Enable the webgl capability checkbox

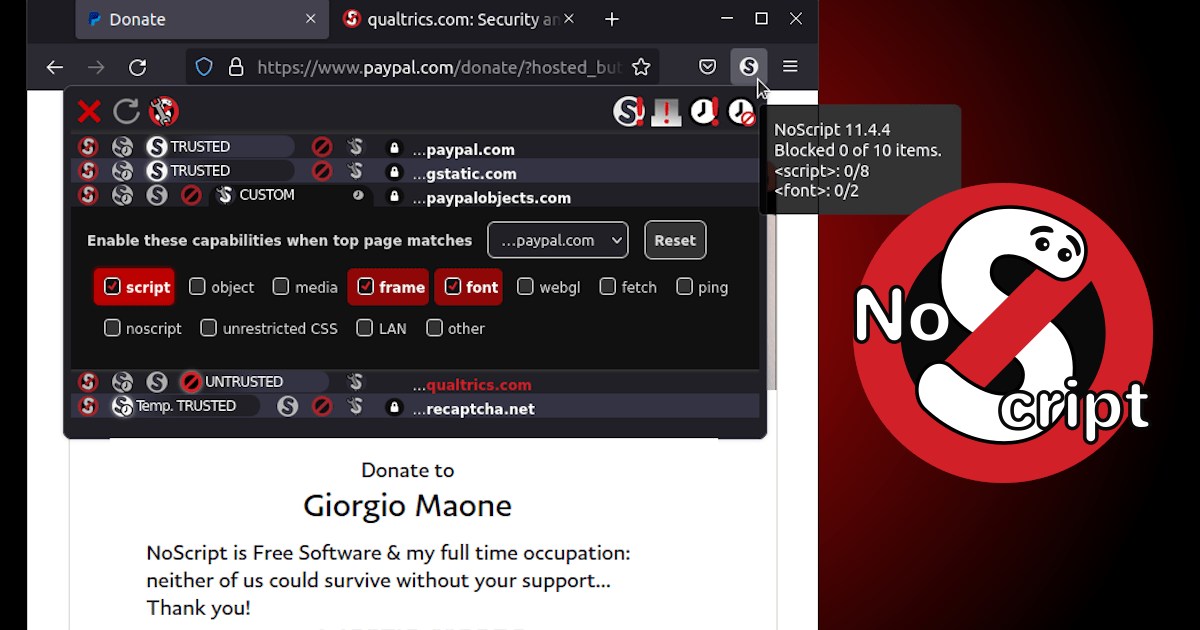tap(525, 286)
